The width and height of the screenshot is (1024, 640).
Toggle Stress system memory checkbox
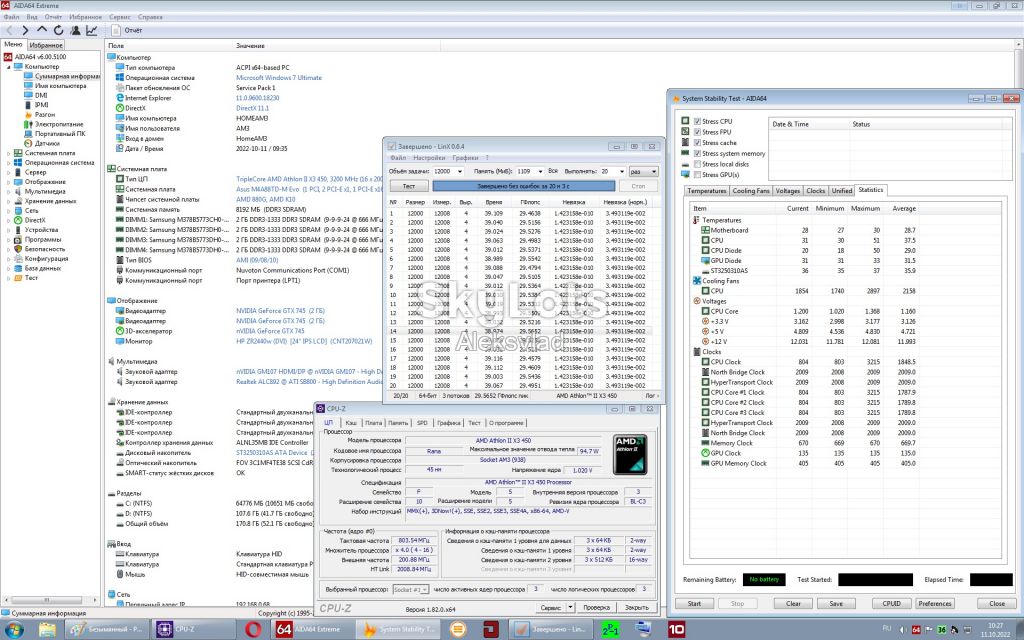coord(697,153)
